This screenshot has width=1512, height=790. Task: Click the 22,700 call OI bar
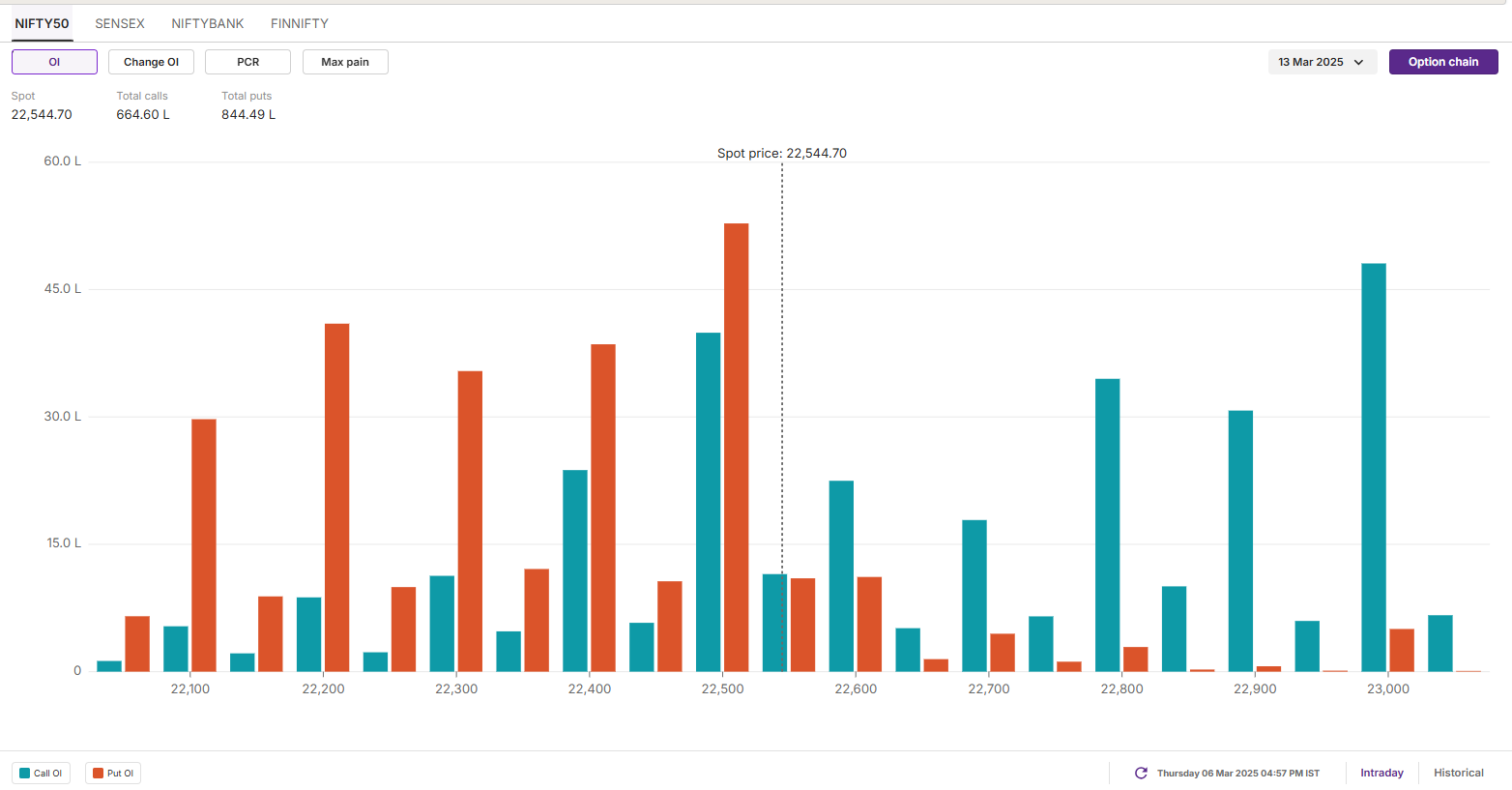coord(974,596)
